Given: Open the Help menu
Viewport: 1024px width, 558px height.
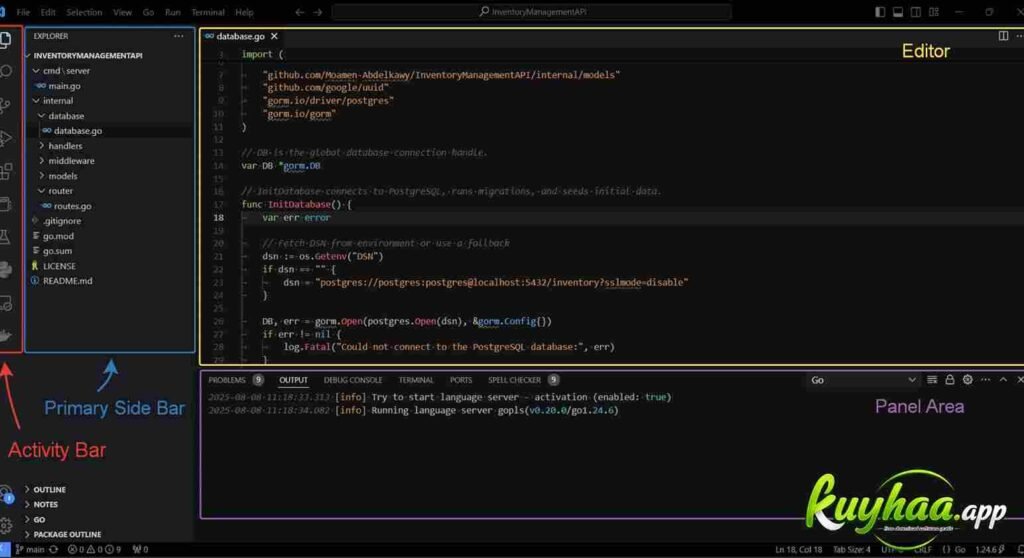Looking at the screenshot, I should click(244, 12).
